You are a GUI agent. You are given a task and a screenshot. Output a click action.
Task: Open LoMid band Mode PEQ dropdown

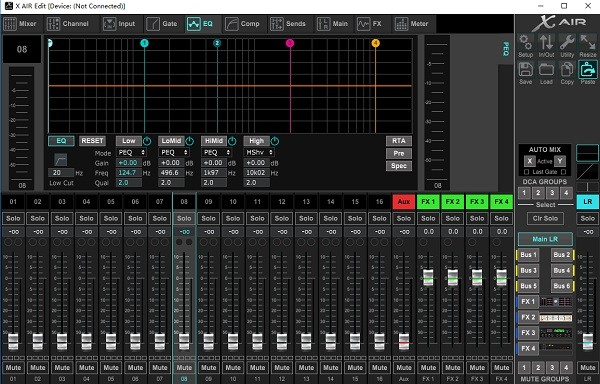click(174, 152)
